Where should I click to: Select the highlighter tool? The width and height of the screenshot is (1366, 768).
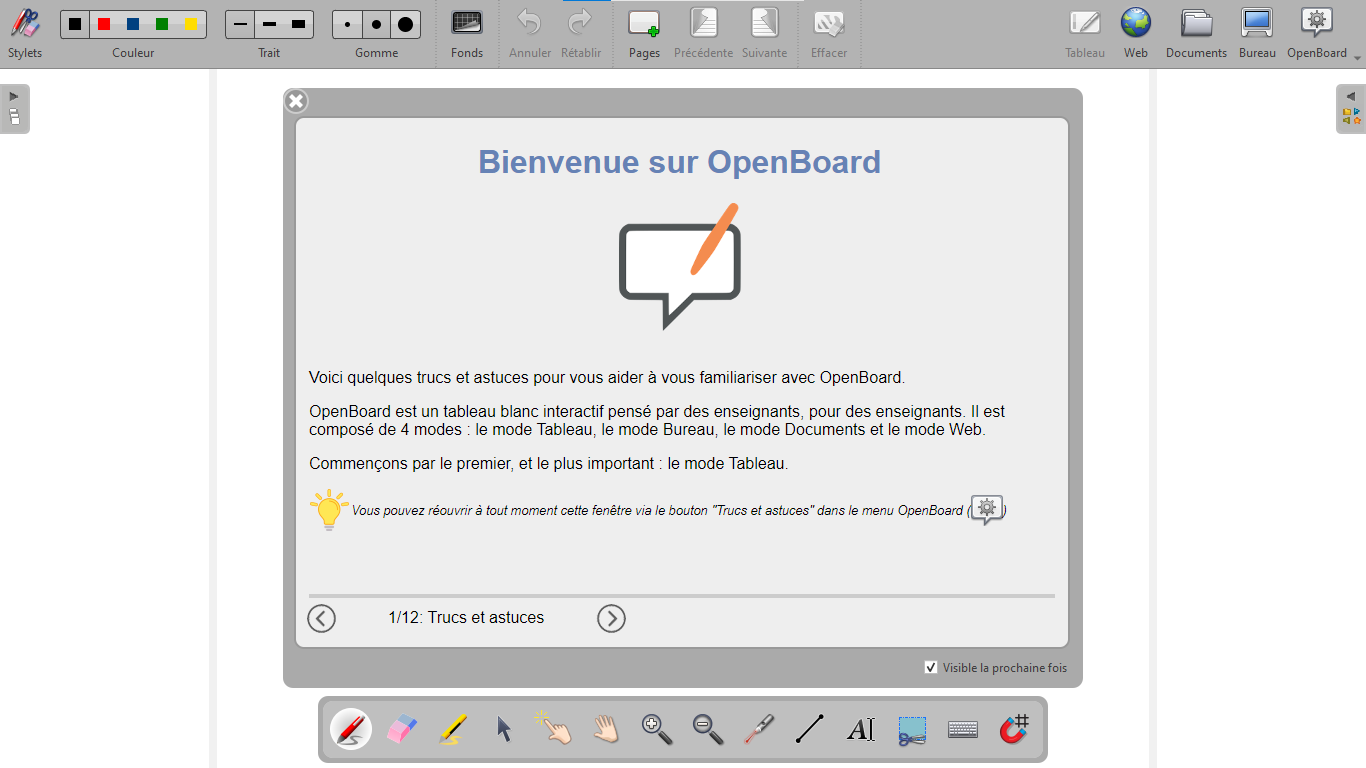coord(452,729)
